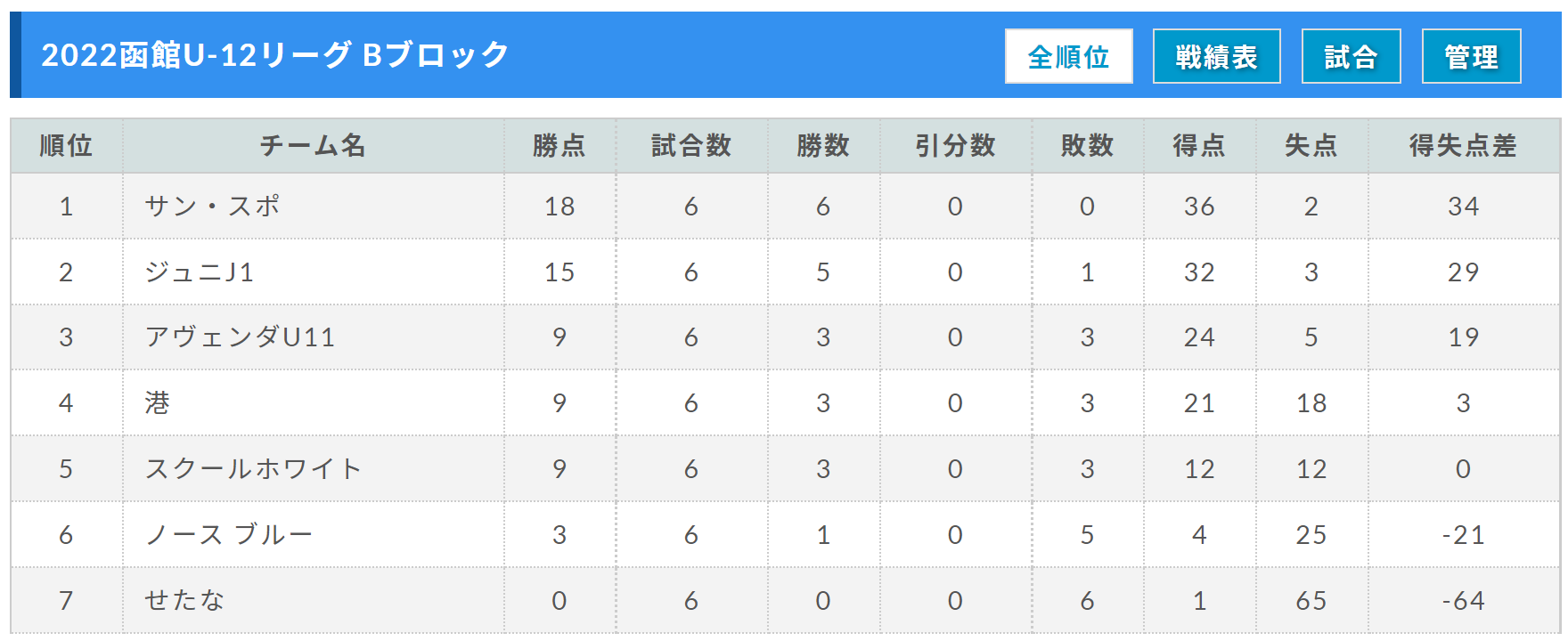The height and width of the screenshot is (641, 1568).
Task: Open the 全順位 tab
Action: coord(1068,56)
